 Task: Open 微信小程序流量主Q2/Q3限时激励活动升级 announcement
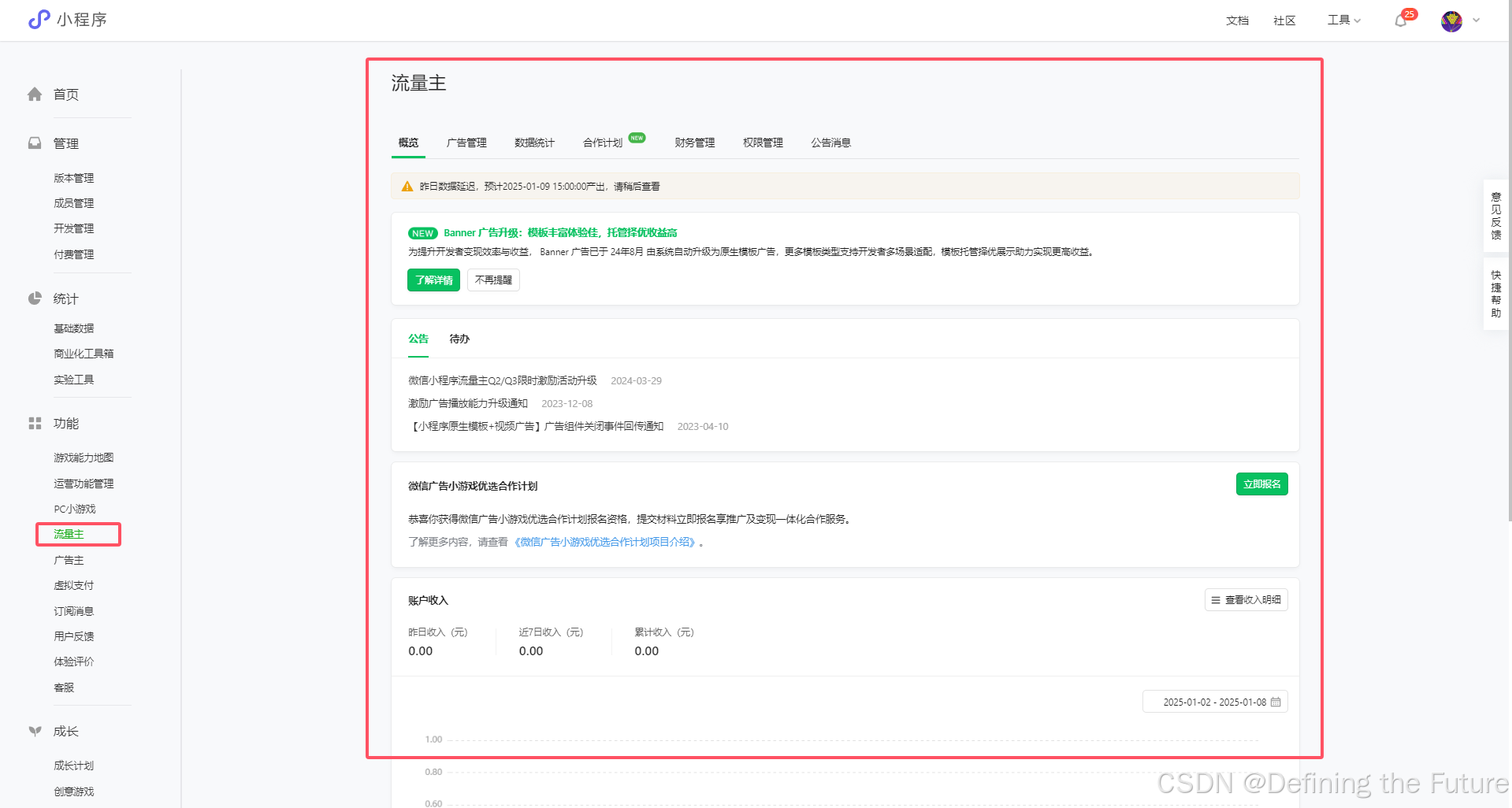click(503, 380)
